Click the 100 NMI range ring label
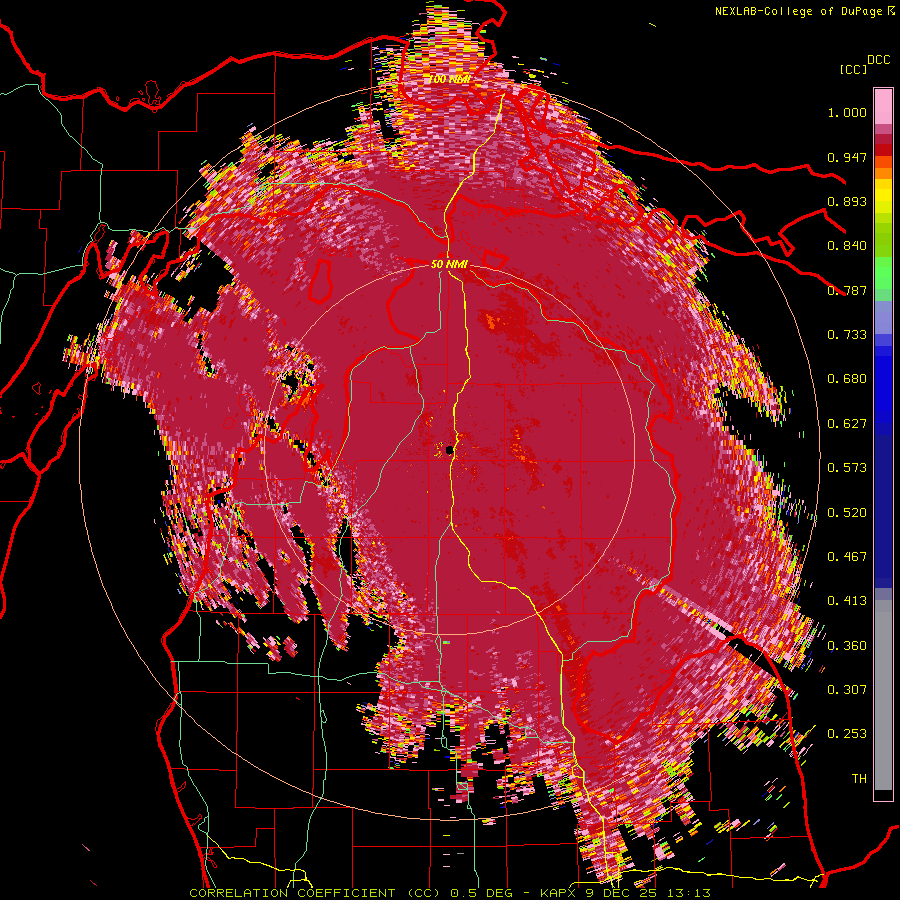 (449, 79)
